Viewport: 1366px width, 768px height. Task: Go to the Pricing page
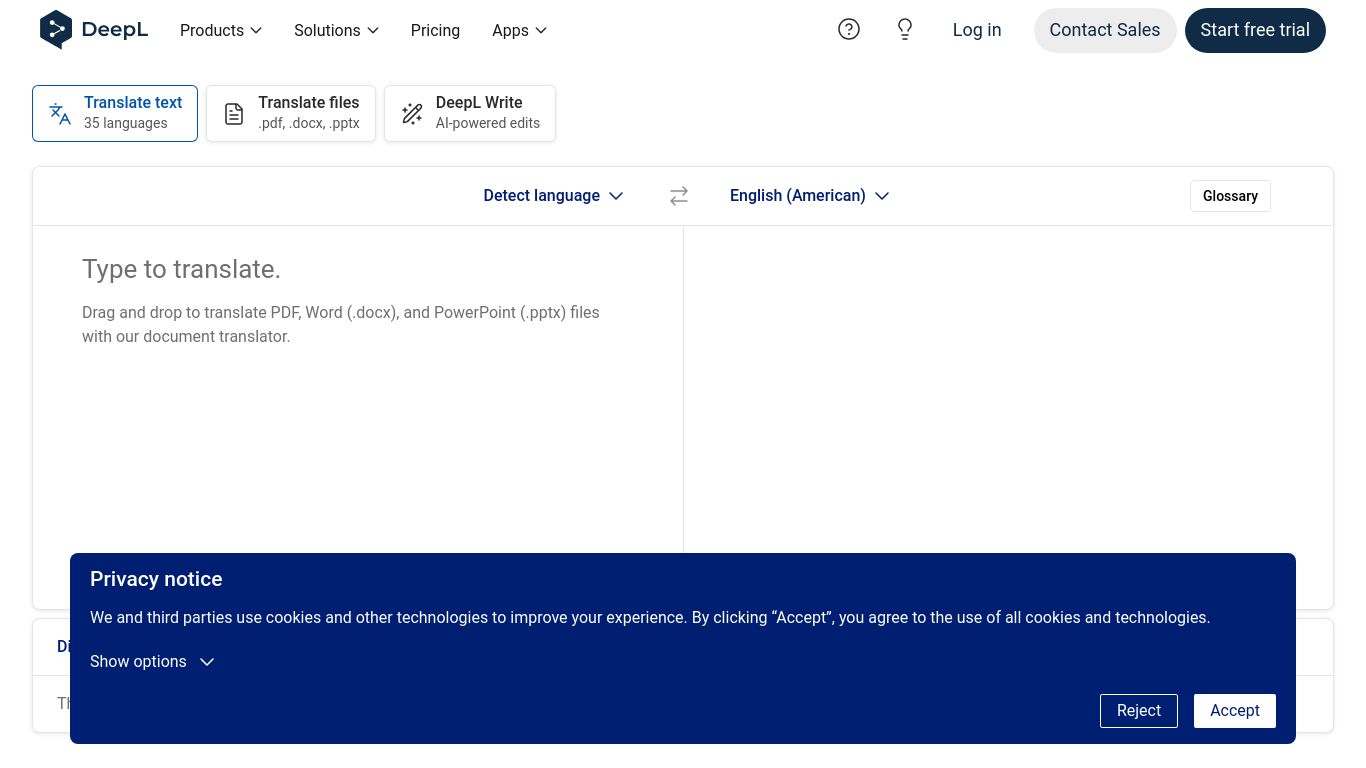pyautogui.click(x=435, y=31)
